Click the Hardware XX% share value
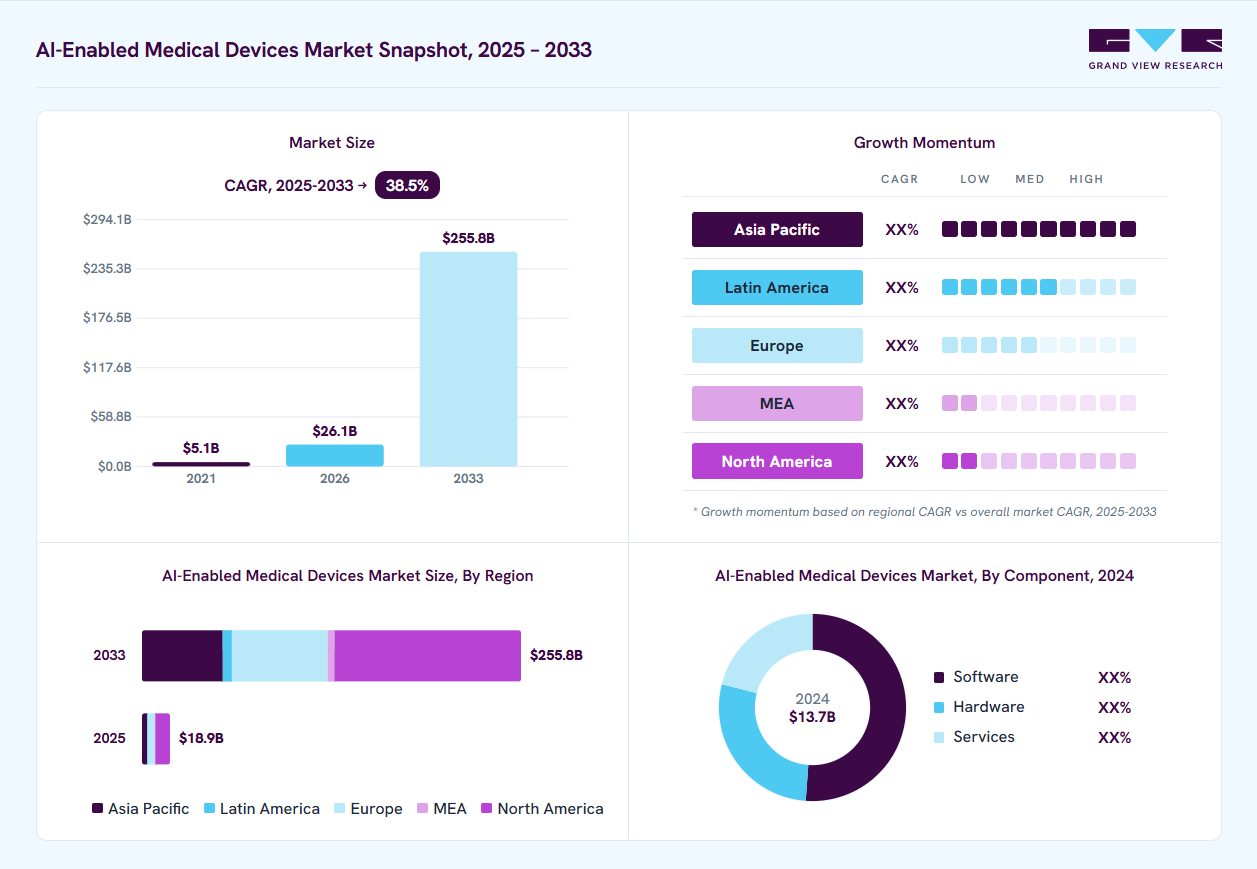Viewport: 1257px width, 869px height. pos(1114,707)
